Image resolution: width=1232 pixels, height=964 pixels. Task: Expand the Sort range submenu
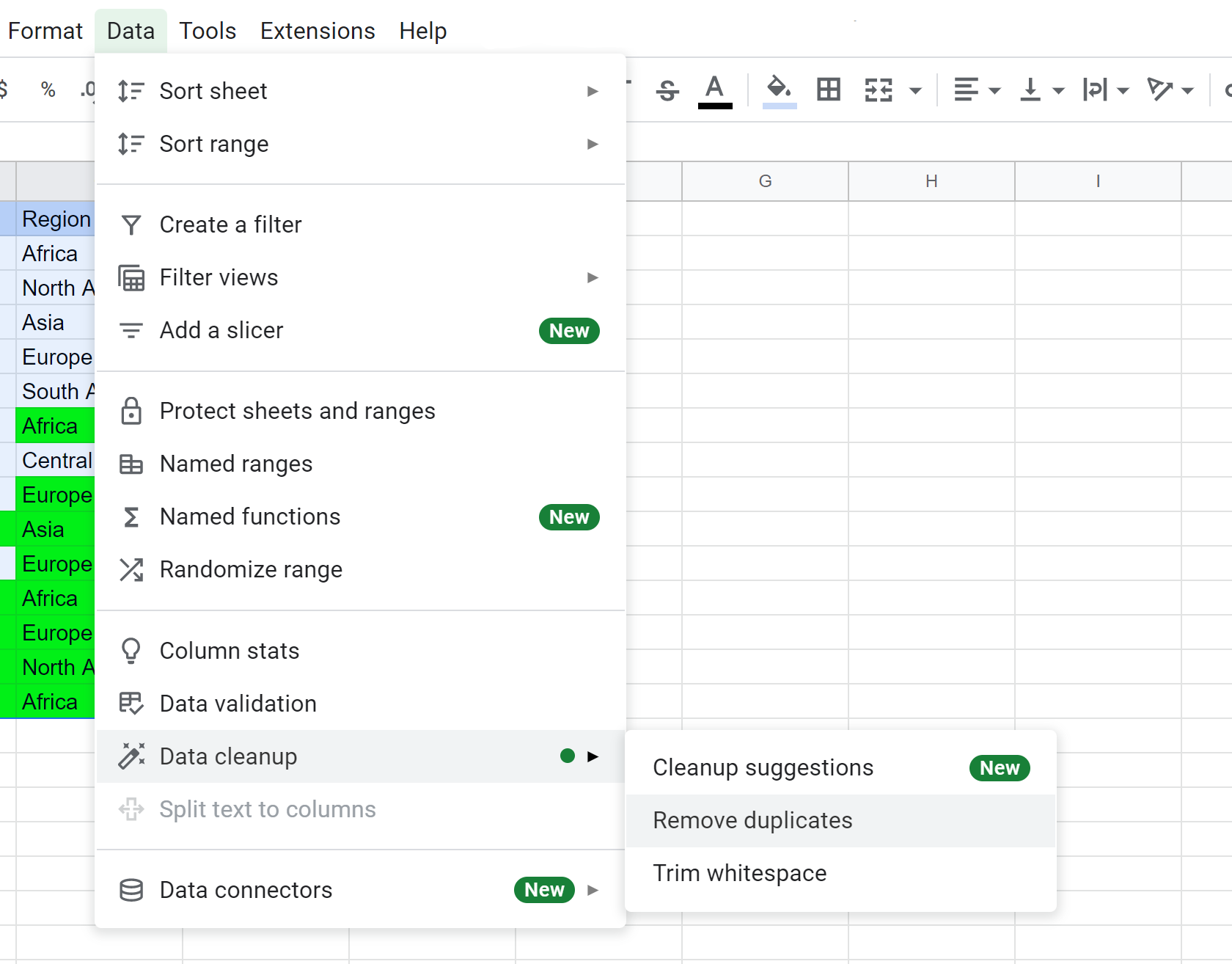[593, 144]
